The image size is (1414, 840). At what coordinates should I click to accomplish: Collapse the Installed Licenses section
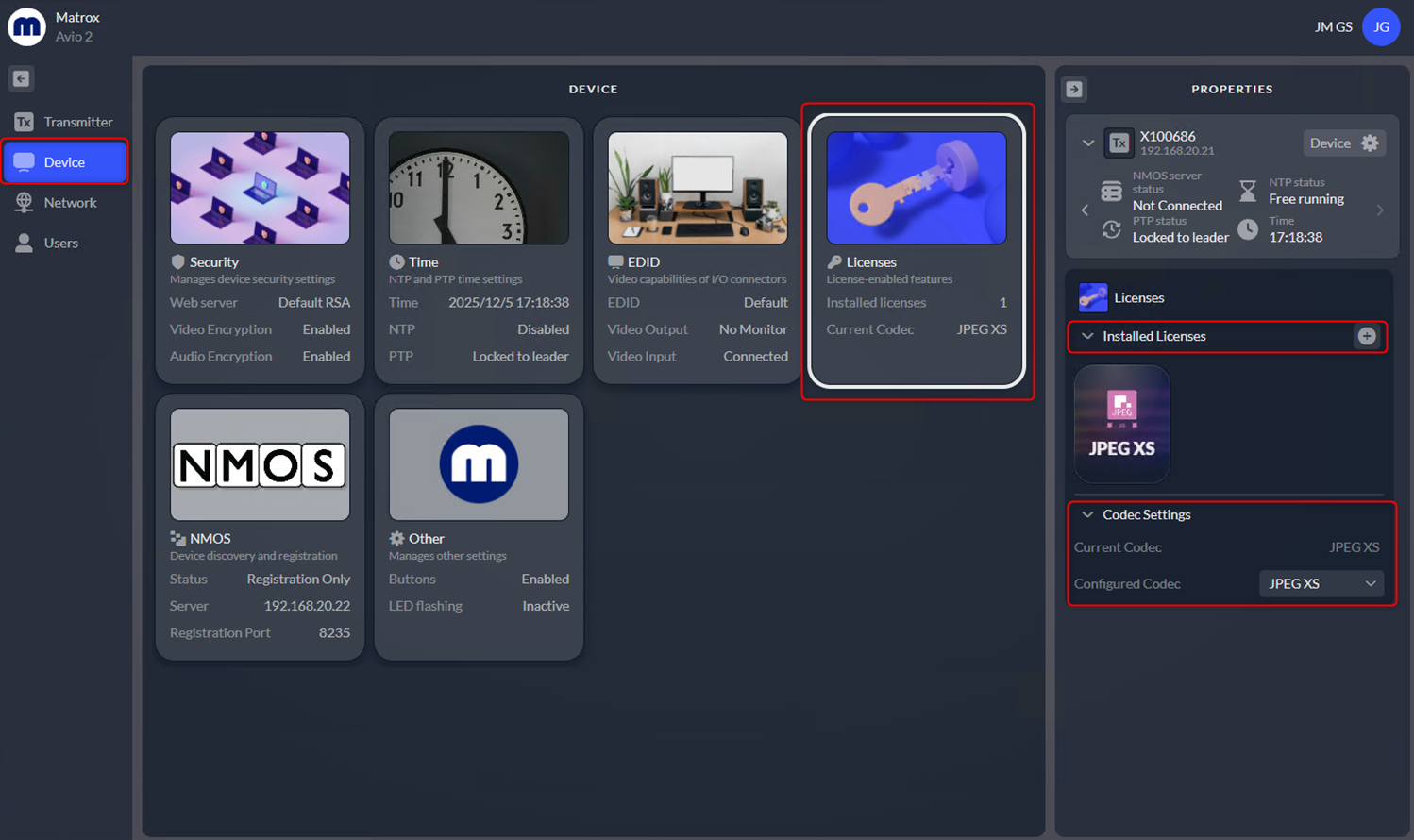[1087, 336]
